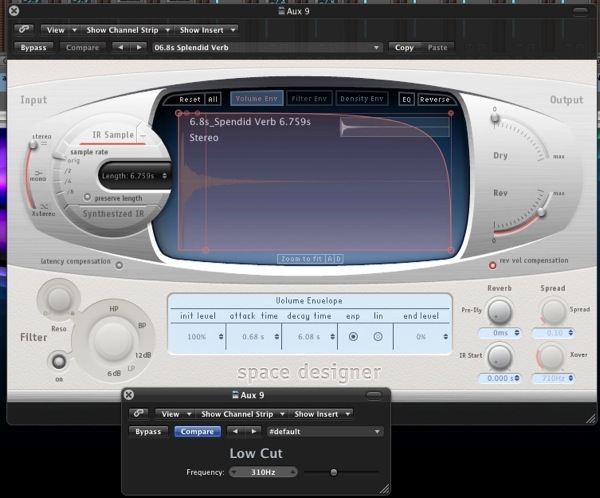Click Zoom to fit
The image size is (600, 498).
[x=301, y=259]
